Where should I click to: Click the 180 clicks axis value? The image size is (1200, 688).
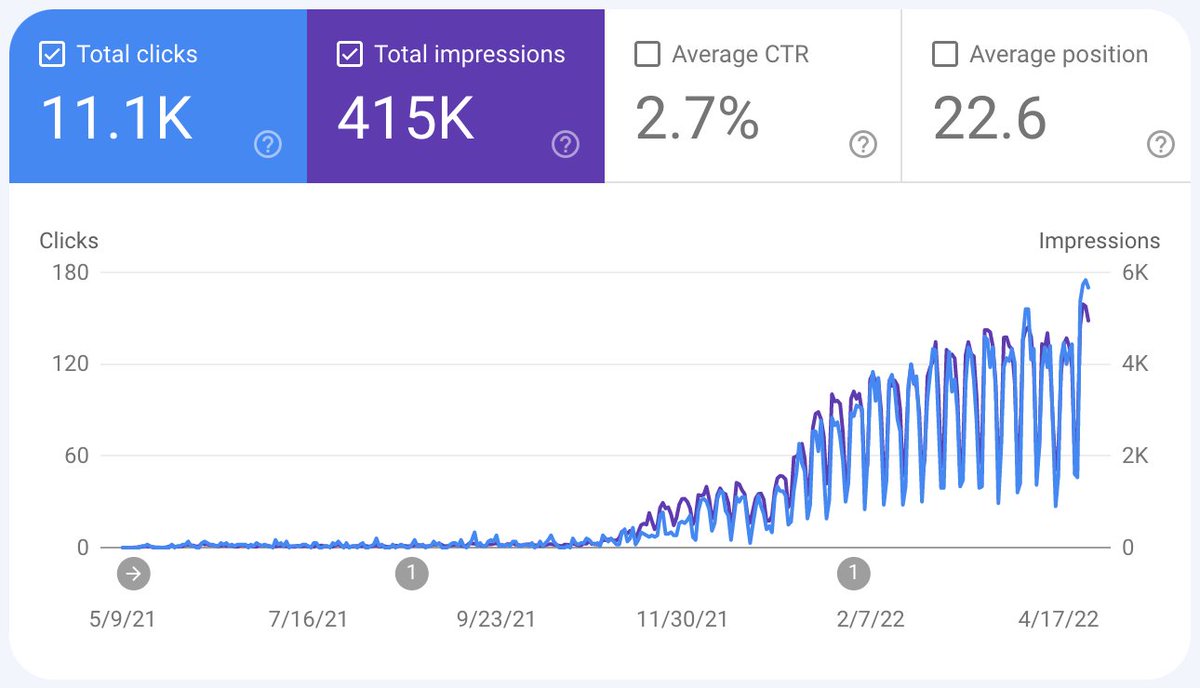[x=71, y=272]
